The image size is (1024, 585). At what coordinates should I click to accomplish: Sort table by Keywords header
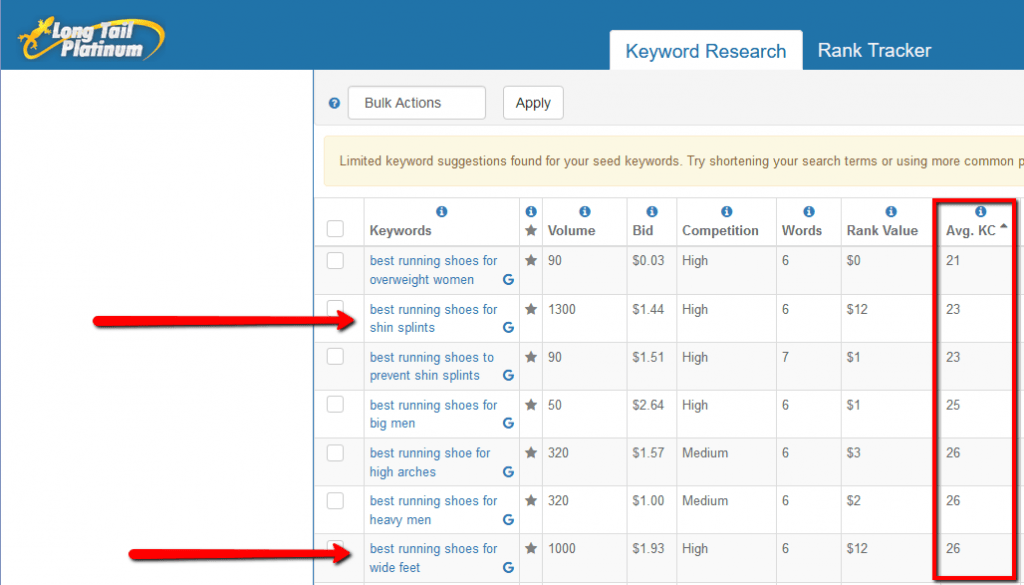pyautogui.click(x=400, y=230)
